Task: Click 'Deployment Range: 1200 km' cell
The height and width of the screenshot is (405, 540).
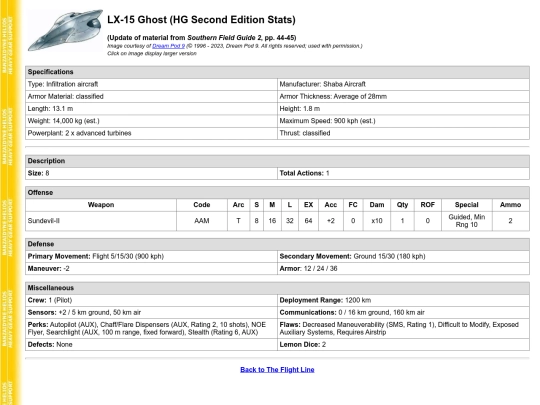Action: tap(403, 300)
